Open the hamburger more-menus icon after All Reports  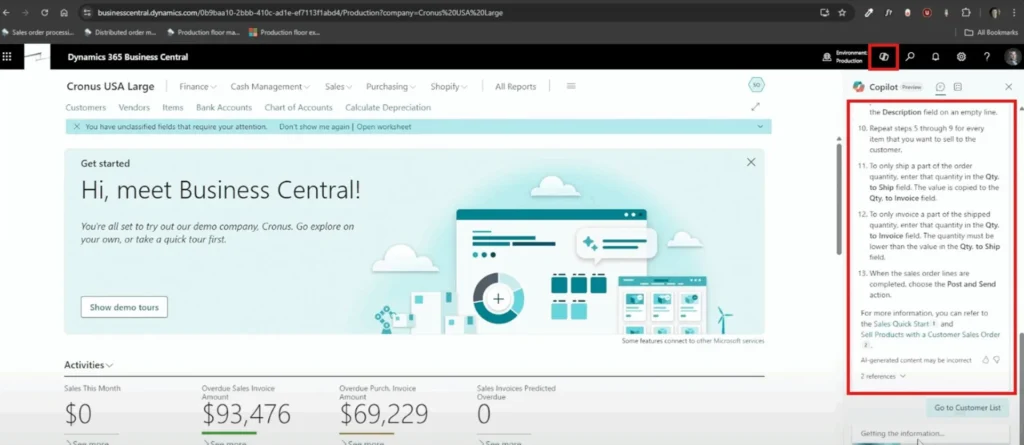pos(571,86)
